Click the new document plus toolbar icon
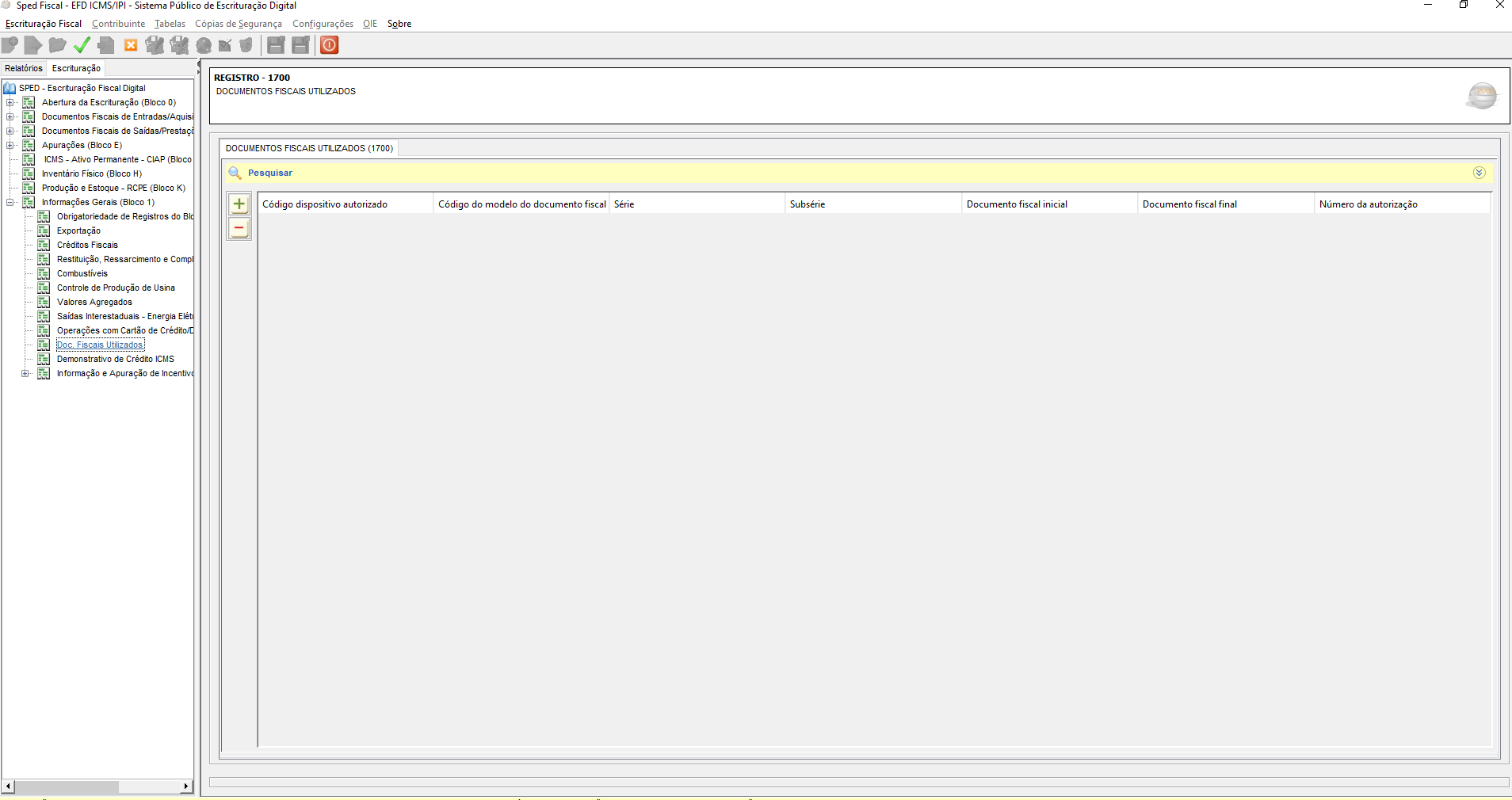Viewport: 1512px width, 800px height. click(x=10, y=45)
